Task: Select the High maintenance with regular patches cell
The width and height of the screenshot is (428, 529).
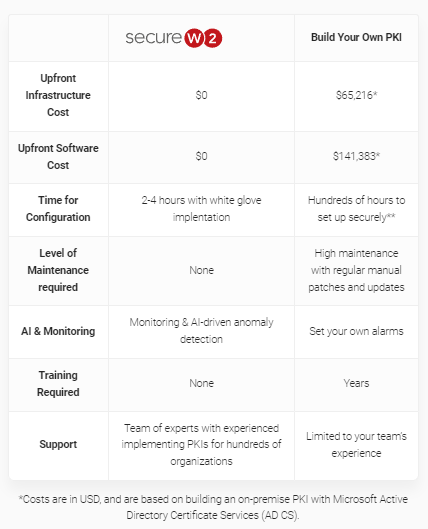Action: coord(356,270)
